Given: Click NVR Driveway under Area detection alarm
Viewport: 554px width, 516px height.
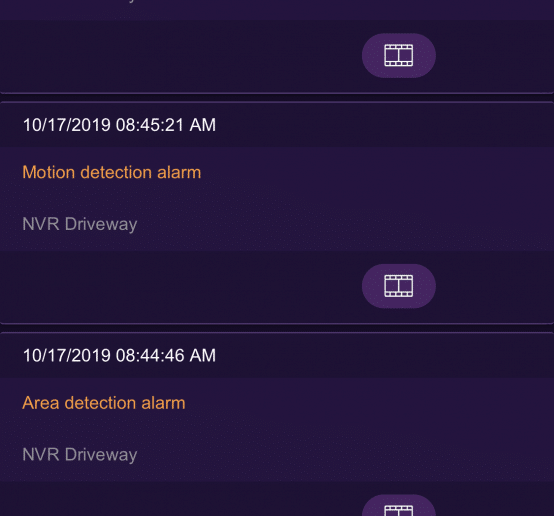Looking at the screenshot, I should point(79,455).
